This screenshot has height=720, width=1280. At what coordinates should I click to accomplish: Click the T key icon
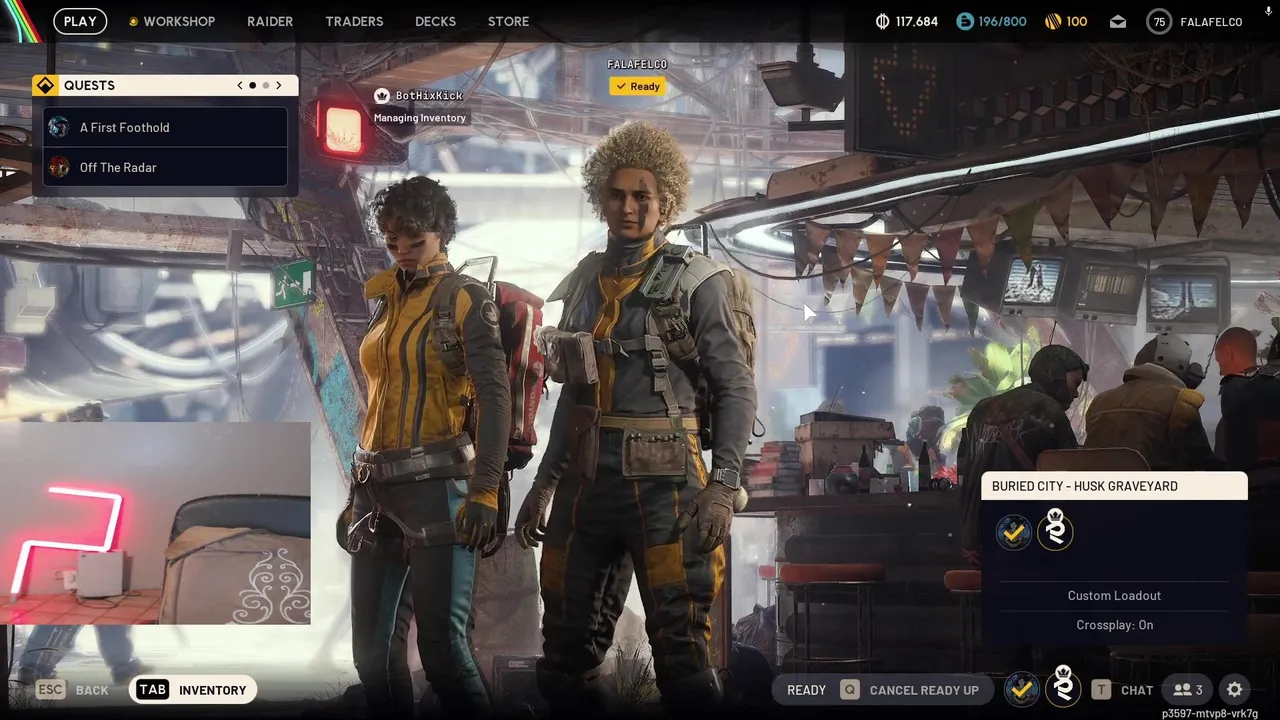1101,690
